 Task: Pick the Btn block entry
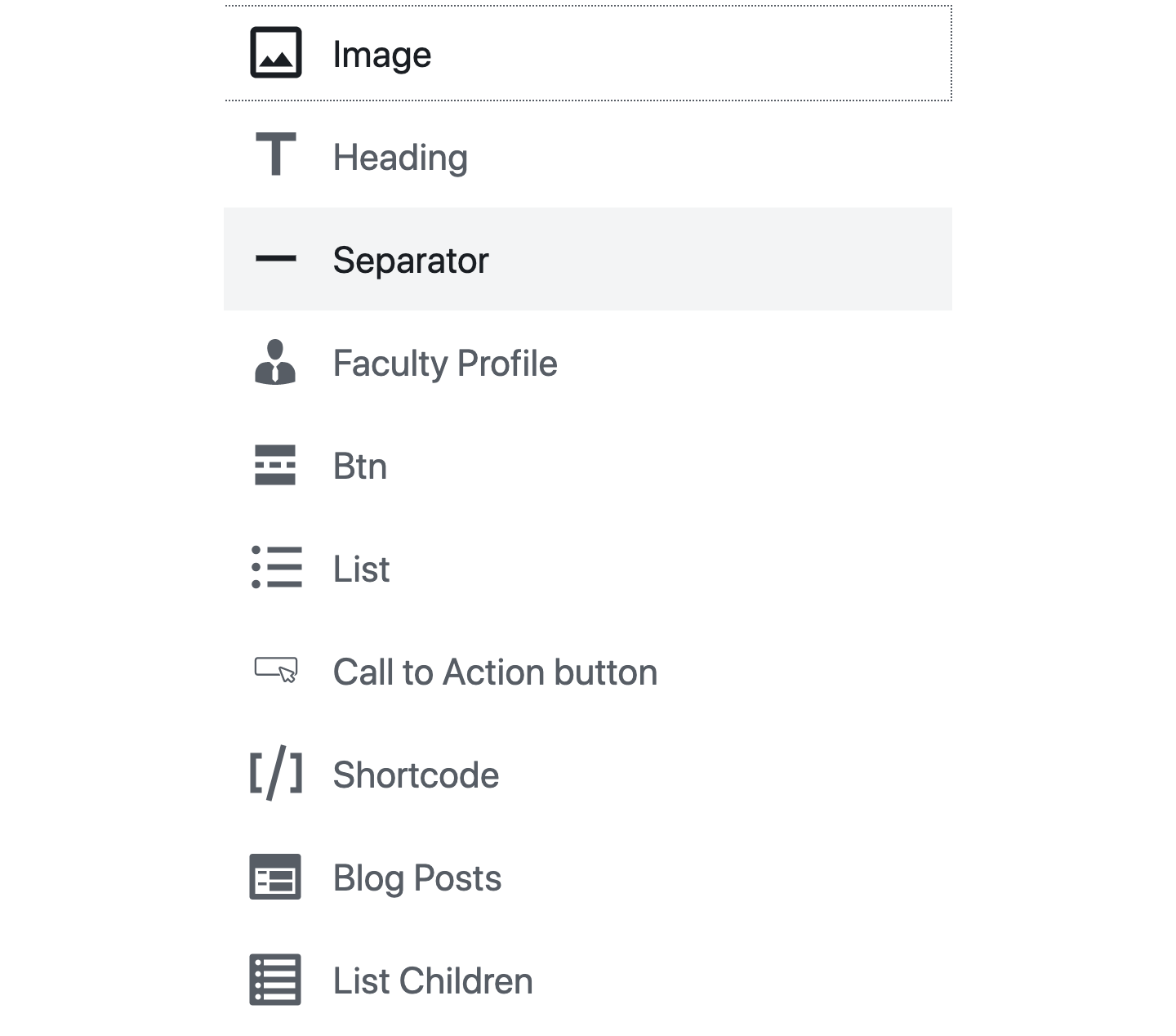point(360,467)
